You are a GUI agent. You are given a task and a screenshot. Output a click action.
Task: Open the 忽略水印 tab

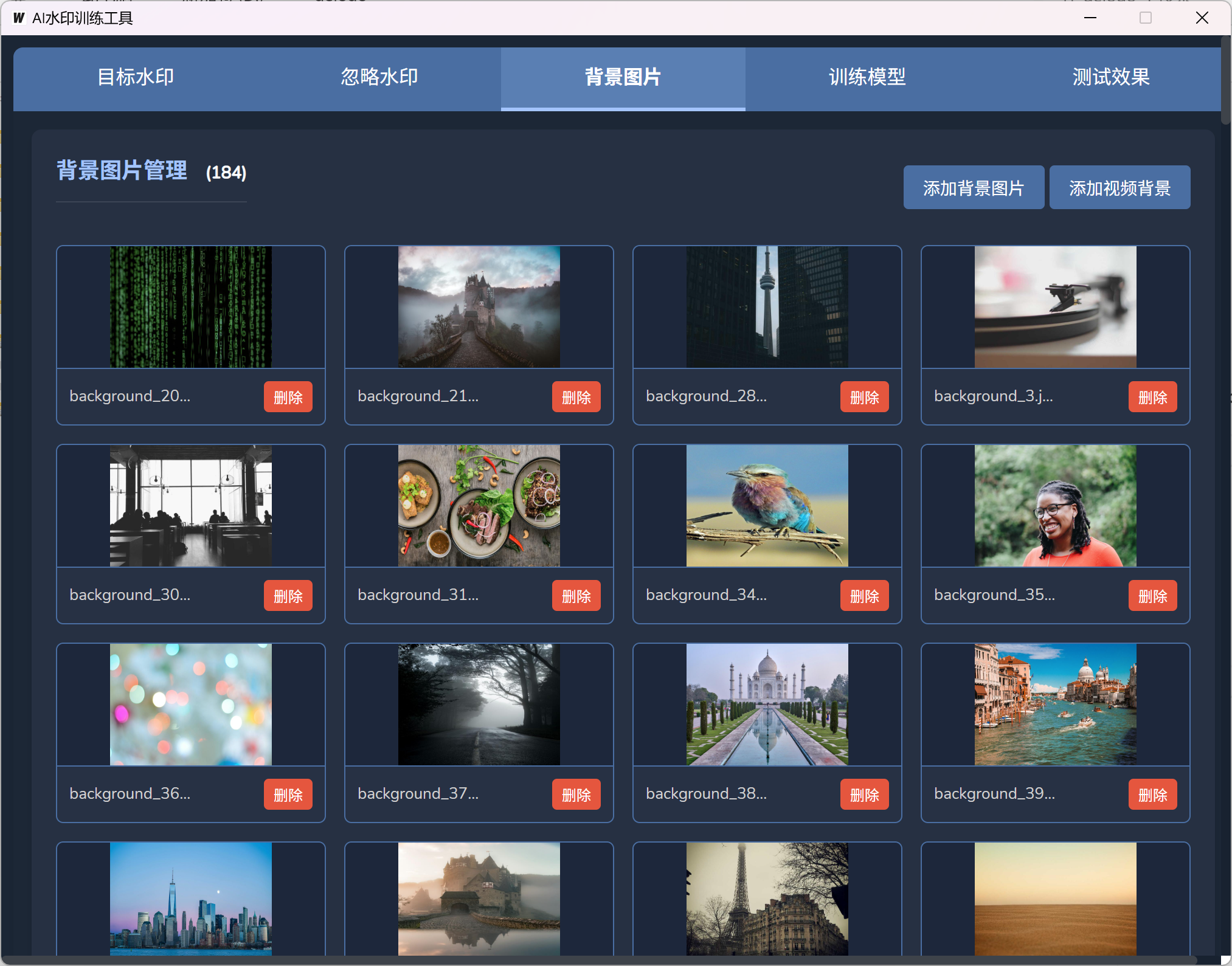(x=379, y=78)
